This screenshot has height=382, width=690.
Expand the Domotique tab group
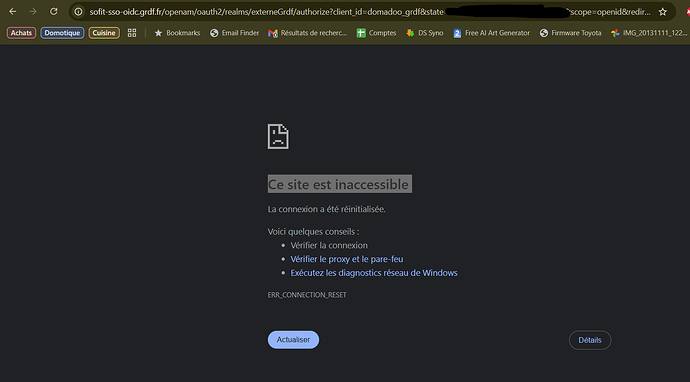coord(62,33)
